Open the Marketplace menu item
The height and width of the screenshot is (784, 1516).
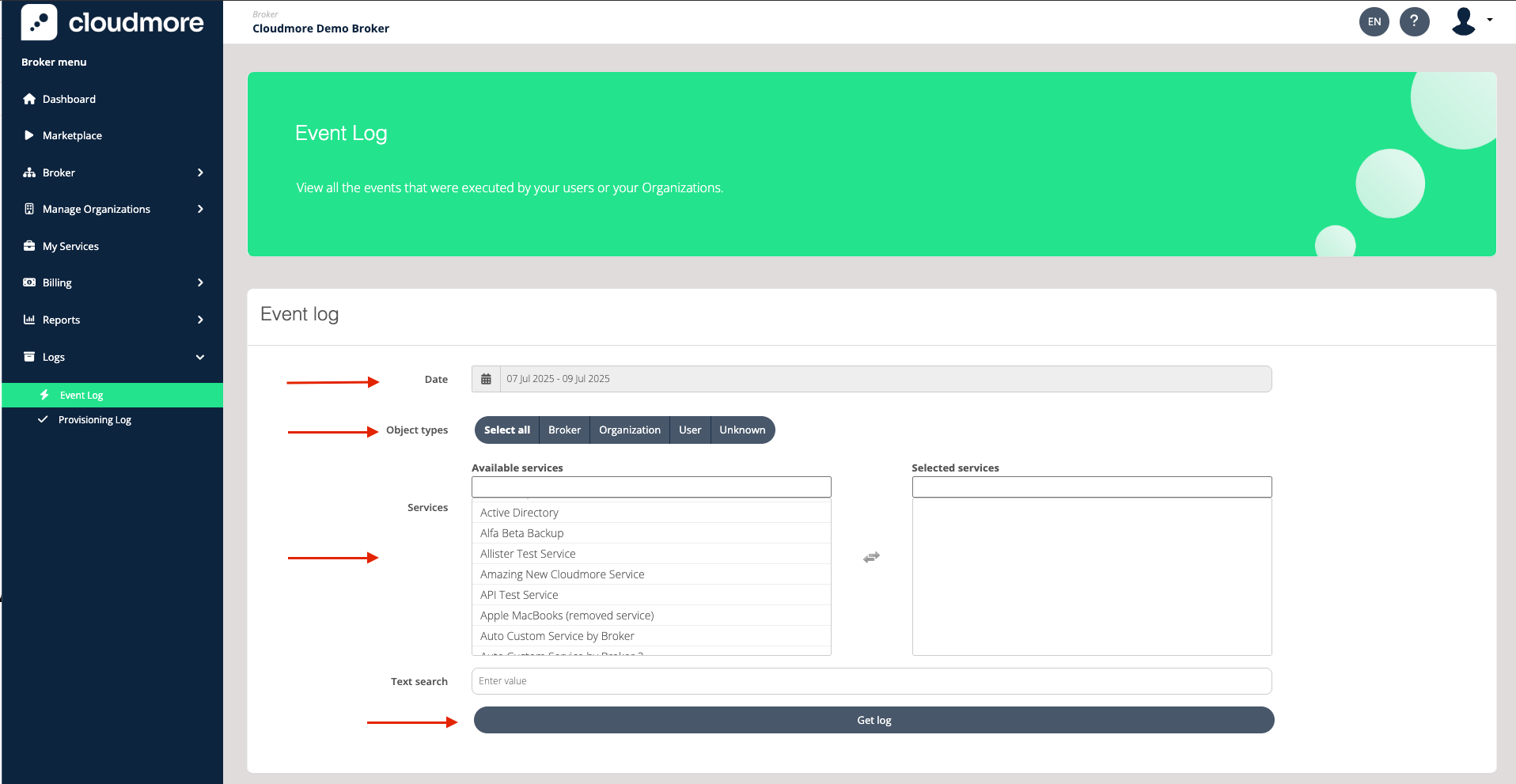tap(72, 135)
